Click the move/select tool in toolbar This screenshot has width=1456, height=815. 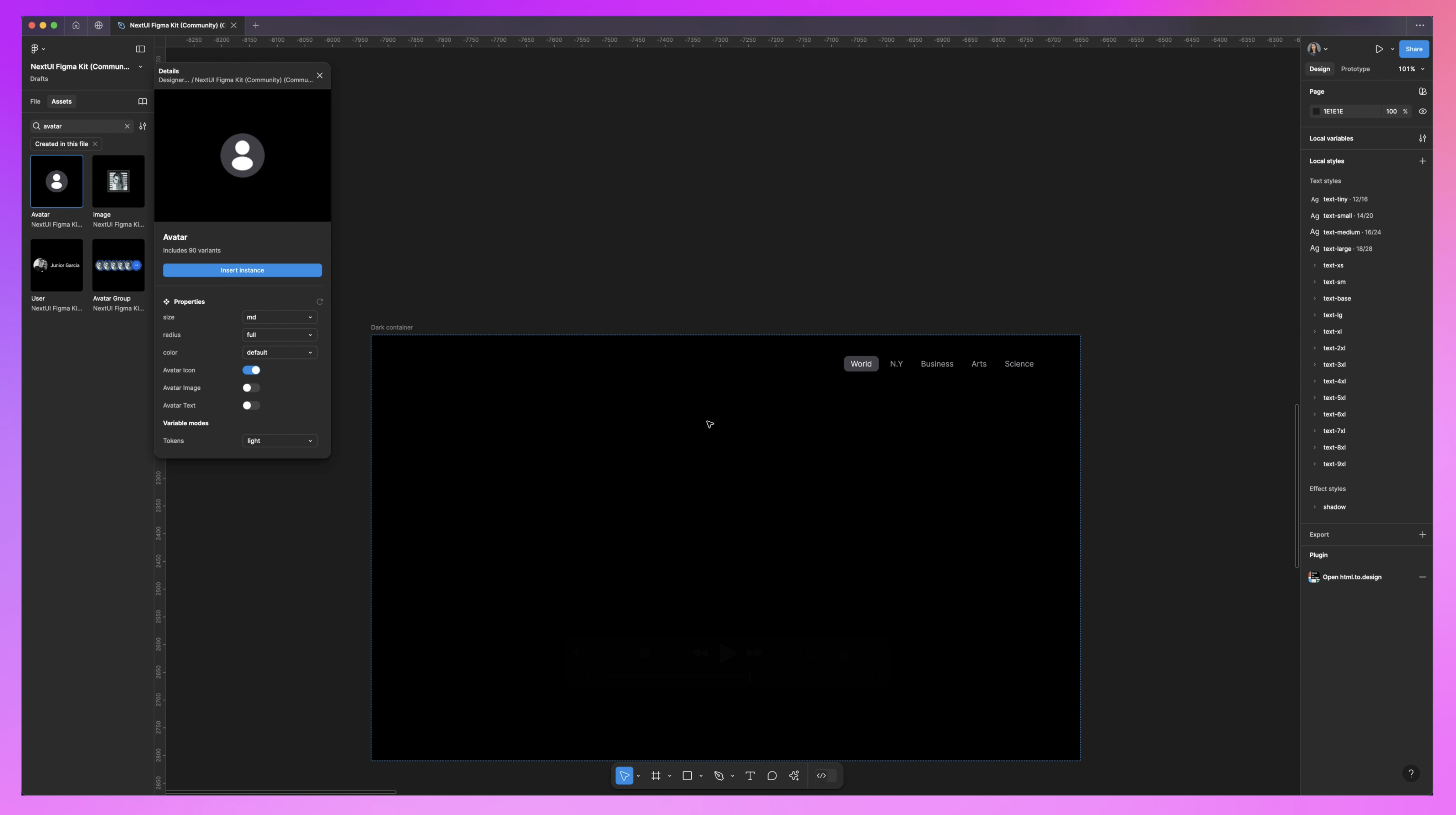point(624,775)
